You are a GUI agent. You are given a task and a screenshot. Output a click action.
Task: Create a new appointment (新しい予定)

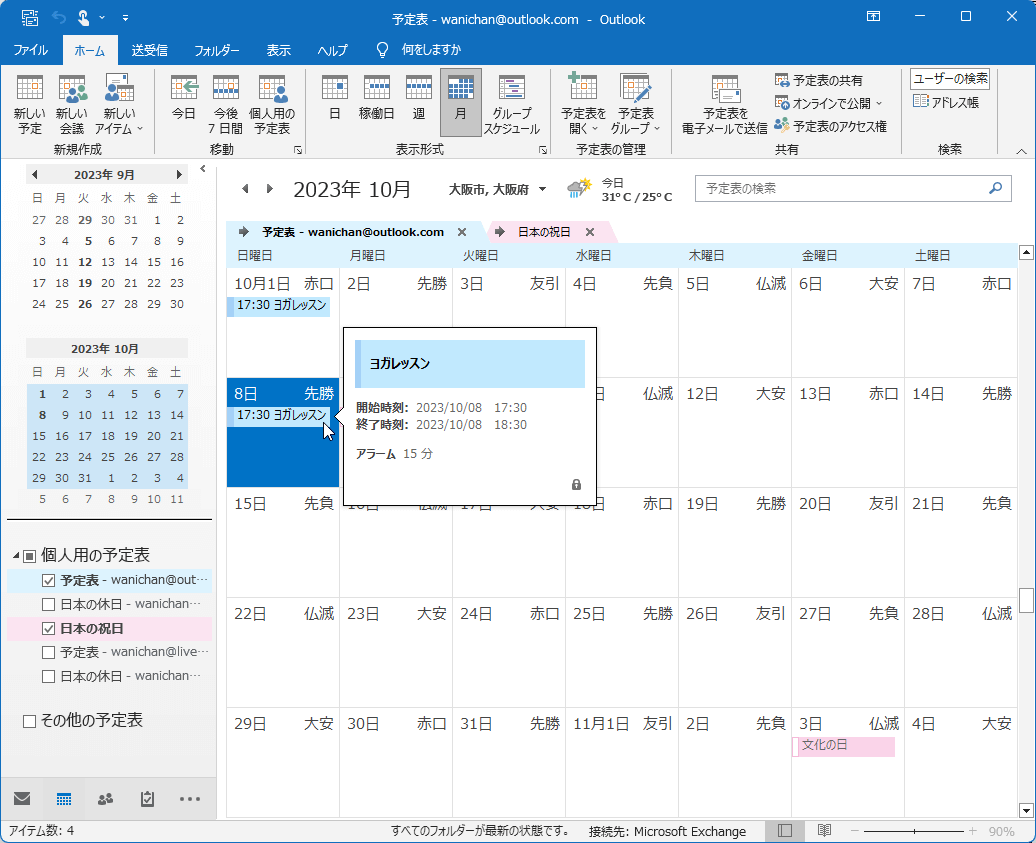pyautogui.click(x=30, y=104)
